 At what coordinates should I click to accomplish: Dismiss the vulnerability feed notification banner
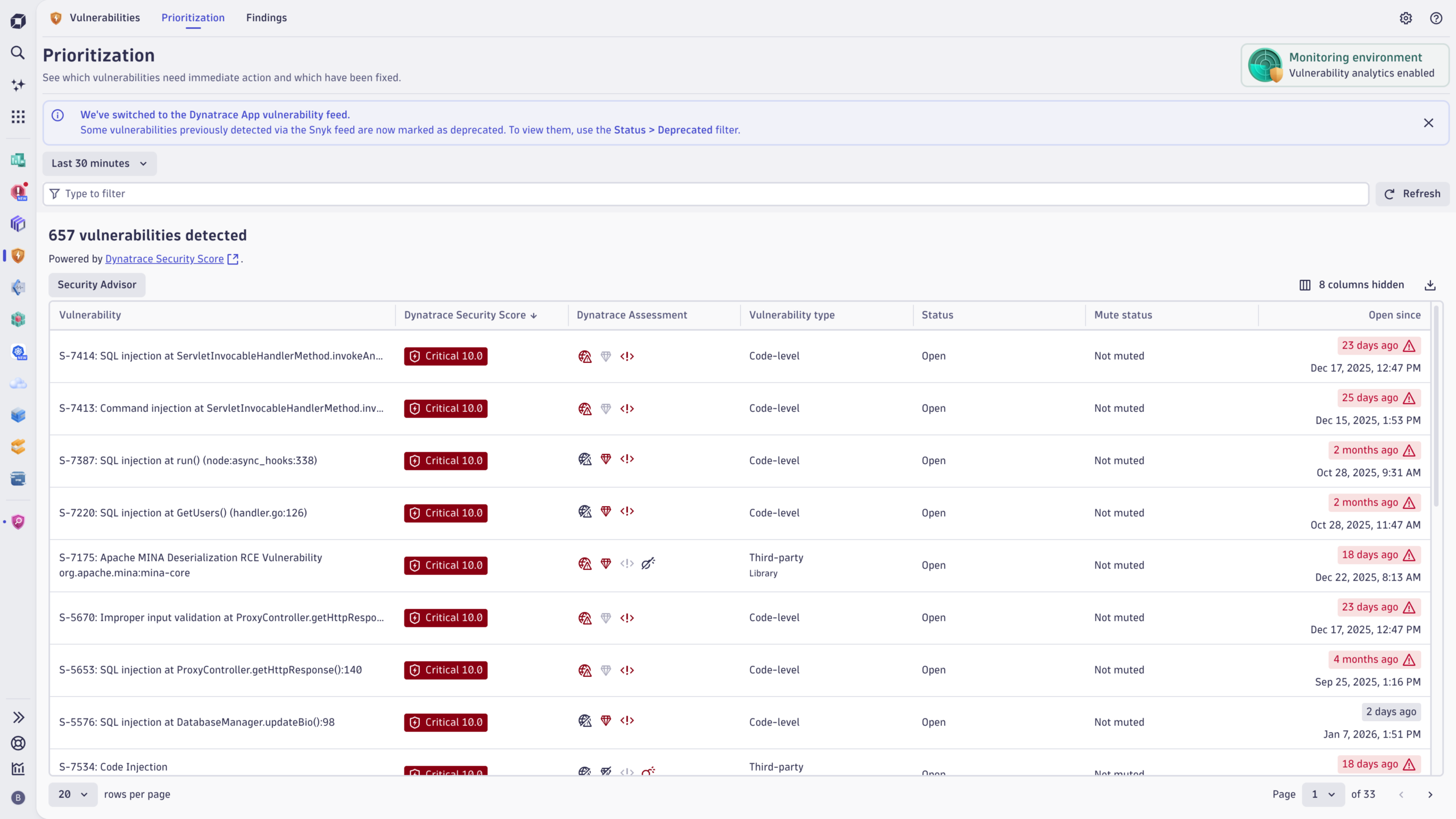(1428, 123)
